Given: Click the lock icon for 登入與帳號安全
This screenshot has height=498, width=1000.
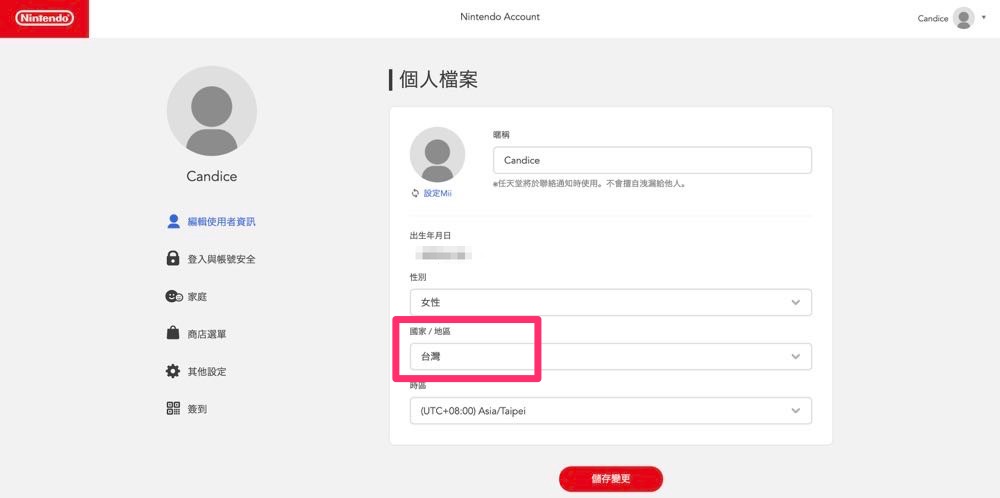Looking at the screenshot, I should coord(173,258).
